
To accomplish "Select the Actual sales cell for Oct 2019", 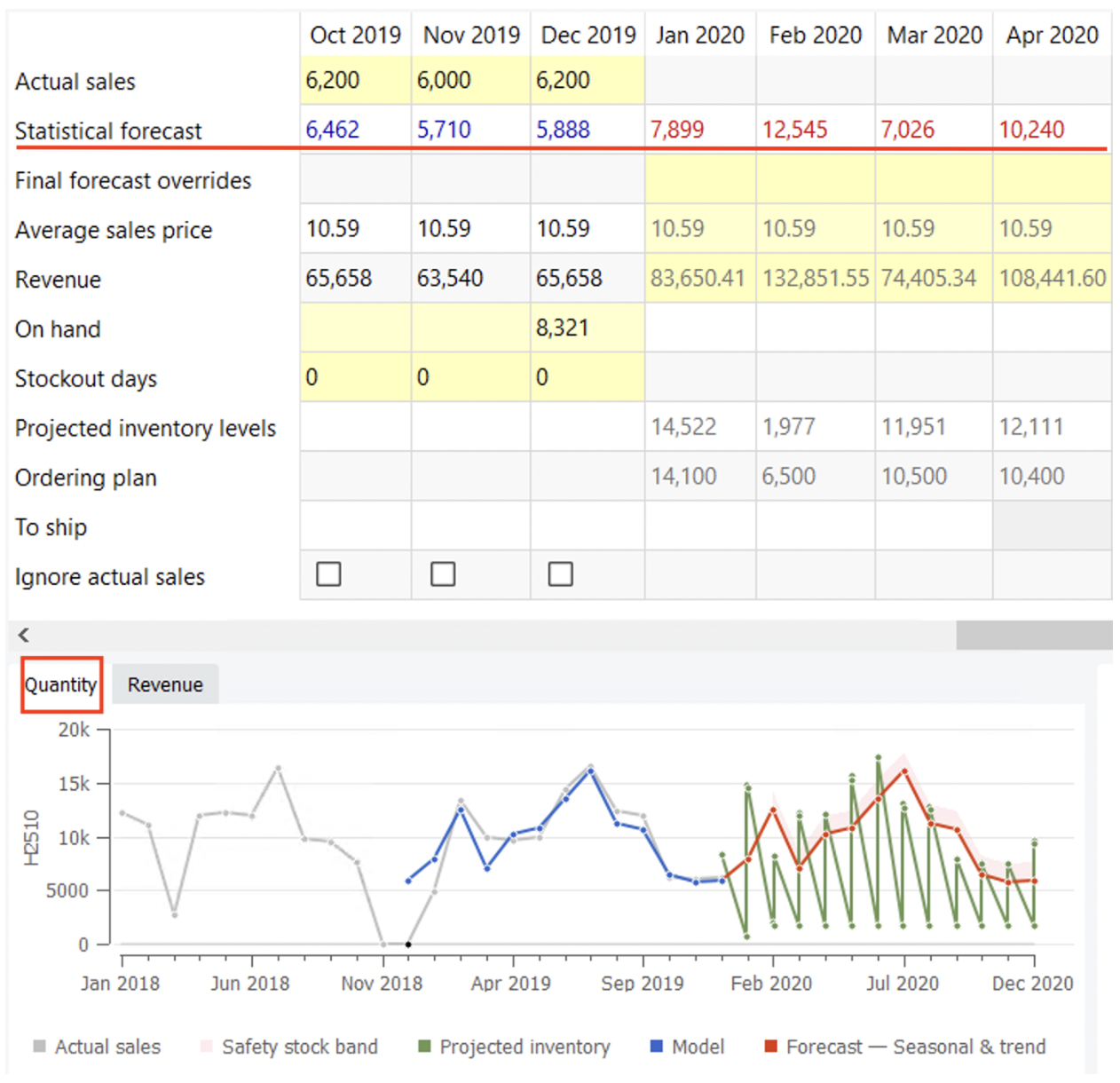I will 355,81.
